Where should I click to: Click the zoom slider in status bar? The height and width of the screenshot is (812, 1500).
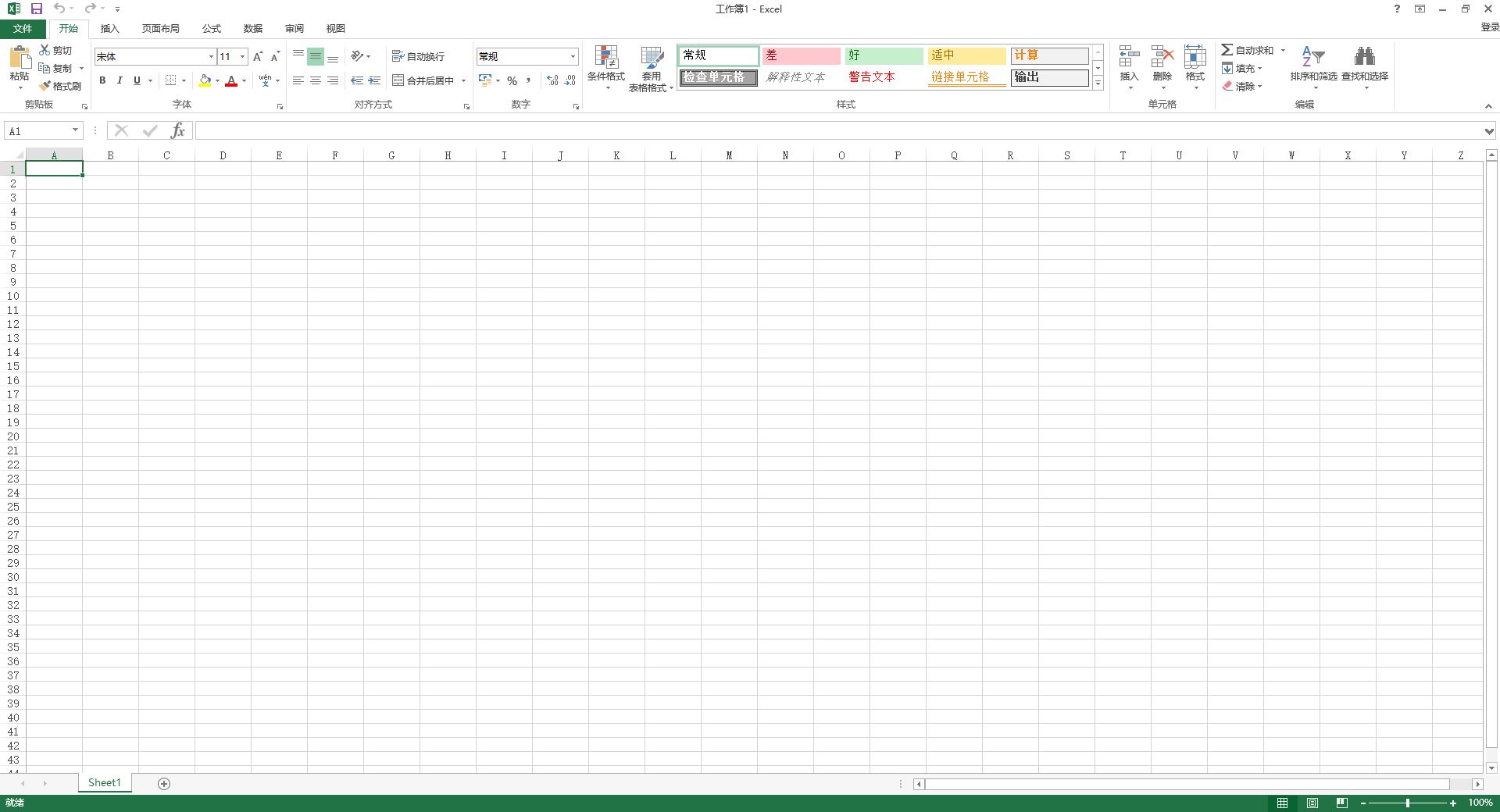1408,803
